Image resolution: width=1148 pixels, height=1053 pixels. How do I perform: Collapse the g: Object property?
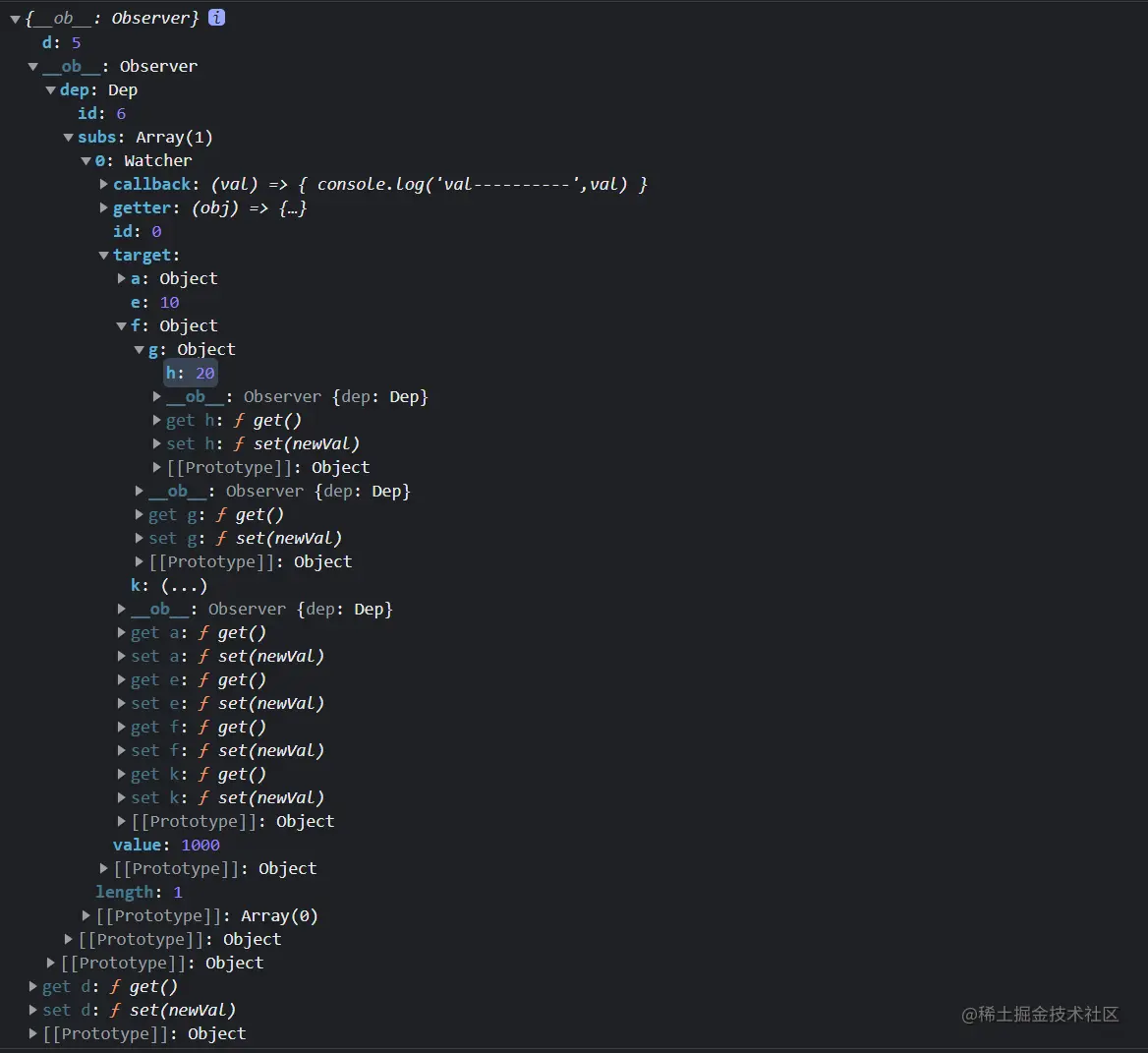click(x=140, y=350)
